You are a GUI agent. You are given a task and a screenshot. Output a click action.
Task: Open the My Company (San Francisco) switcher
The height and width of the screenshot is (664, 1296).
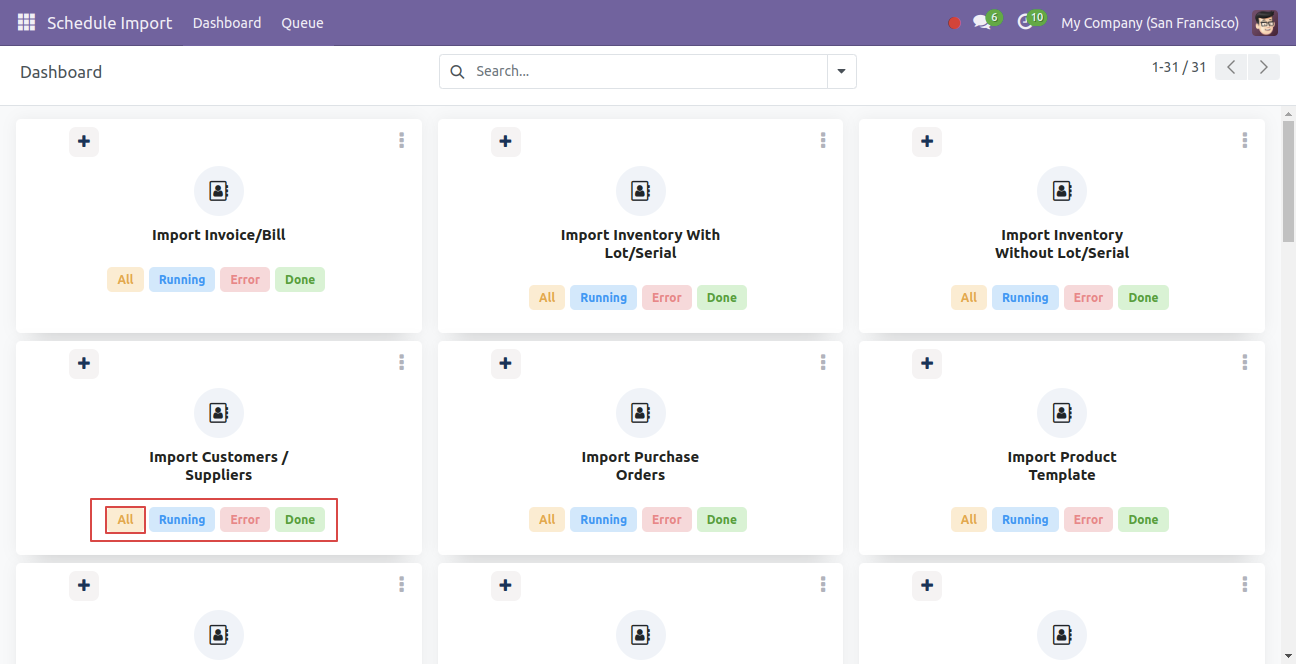(x=1150, y=23)
